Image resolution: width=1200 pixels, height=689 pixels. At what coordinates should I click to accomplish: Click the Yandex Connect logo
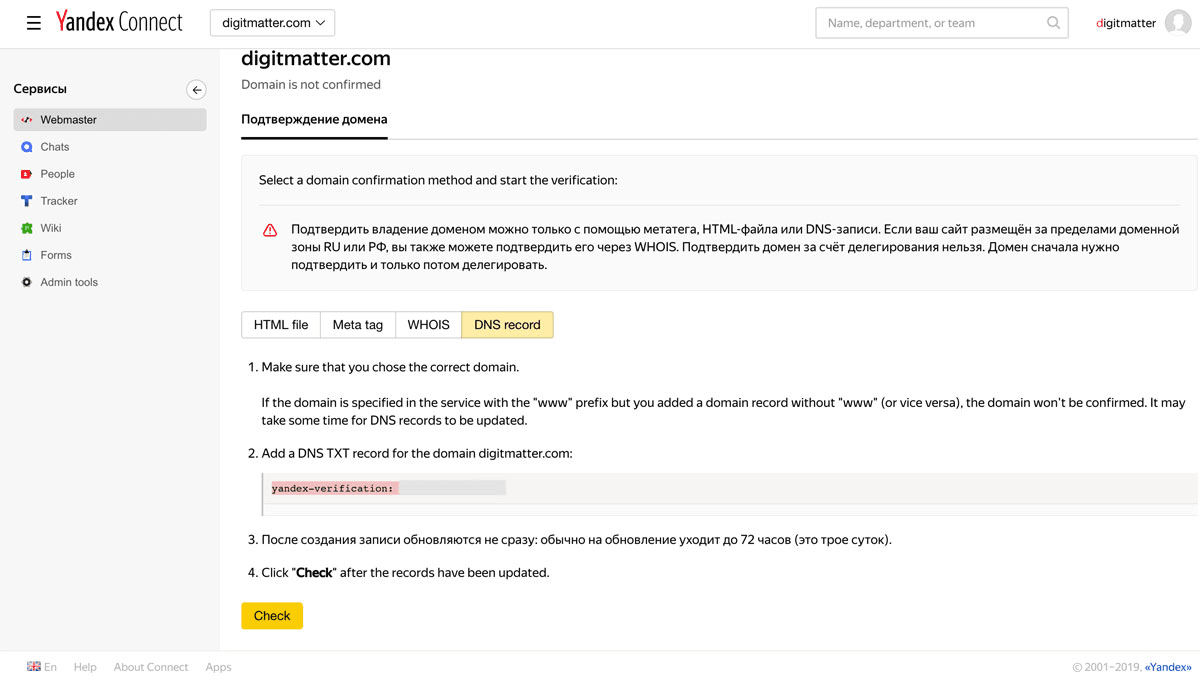pyautogui.click(x=119, y=22)
